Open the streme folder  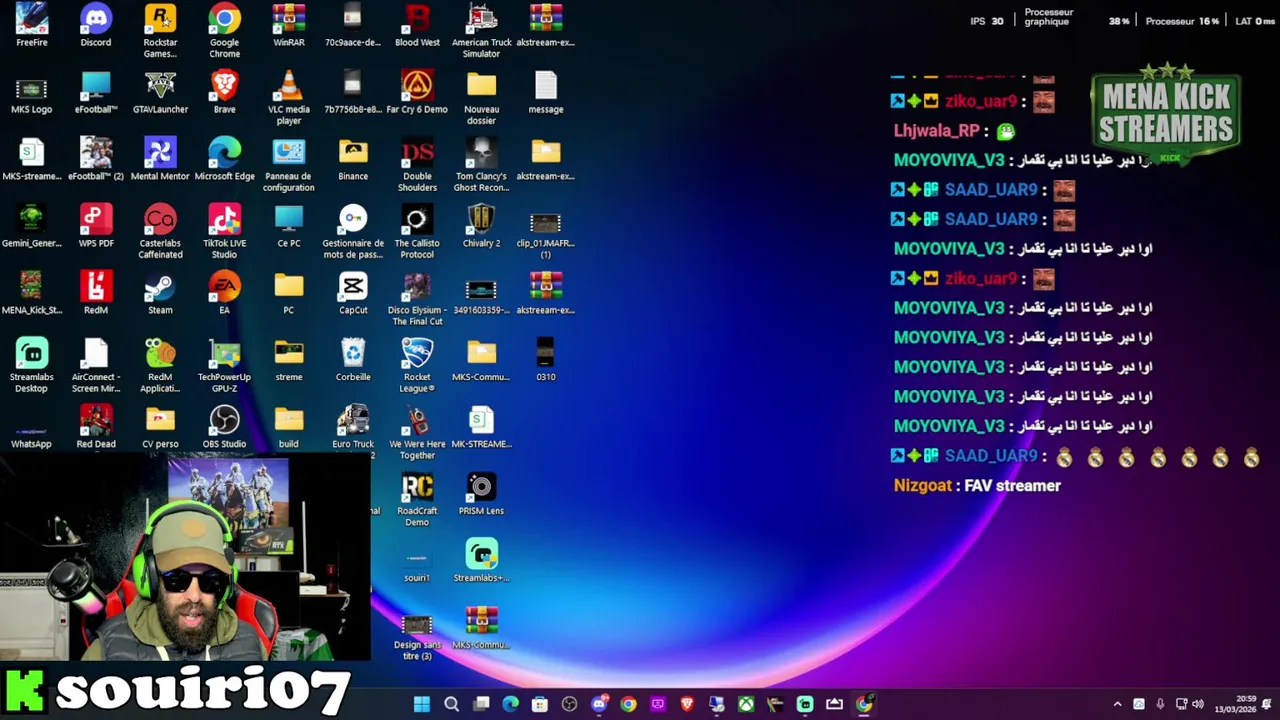pos(289,360)
